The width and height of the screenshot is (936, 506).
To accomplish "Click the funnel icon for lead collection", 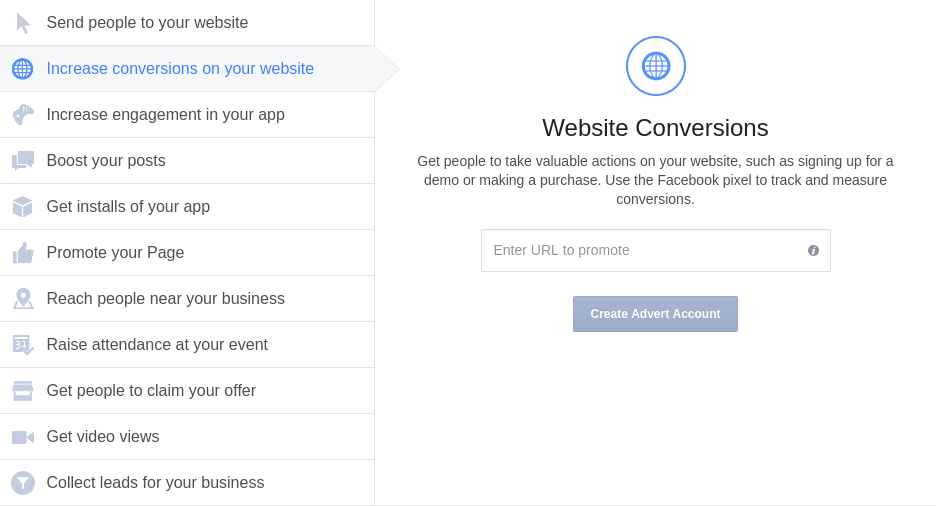I will [22, 483].
